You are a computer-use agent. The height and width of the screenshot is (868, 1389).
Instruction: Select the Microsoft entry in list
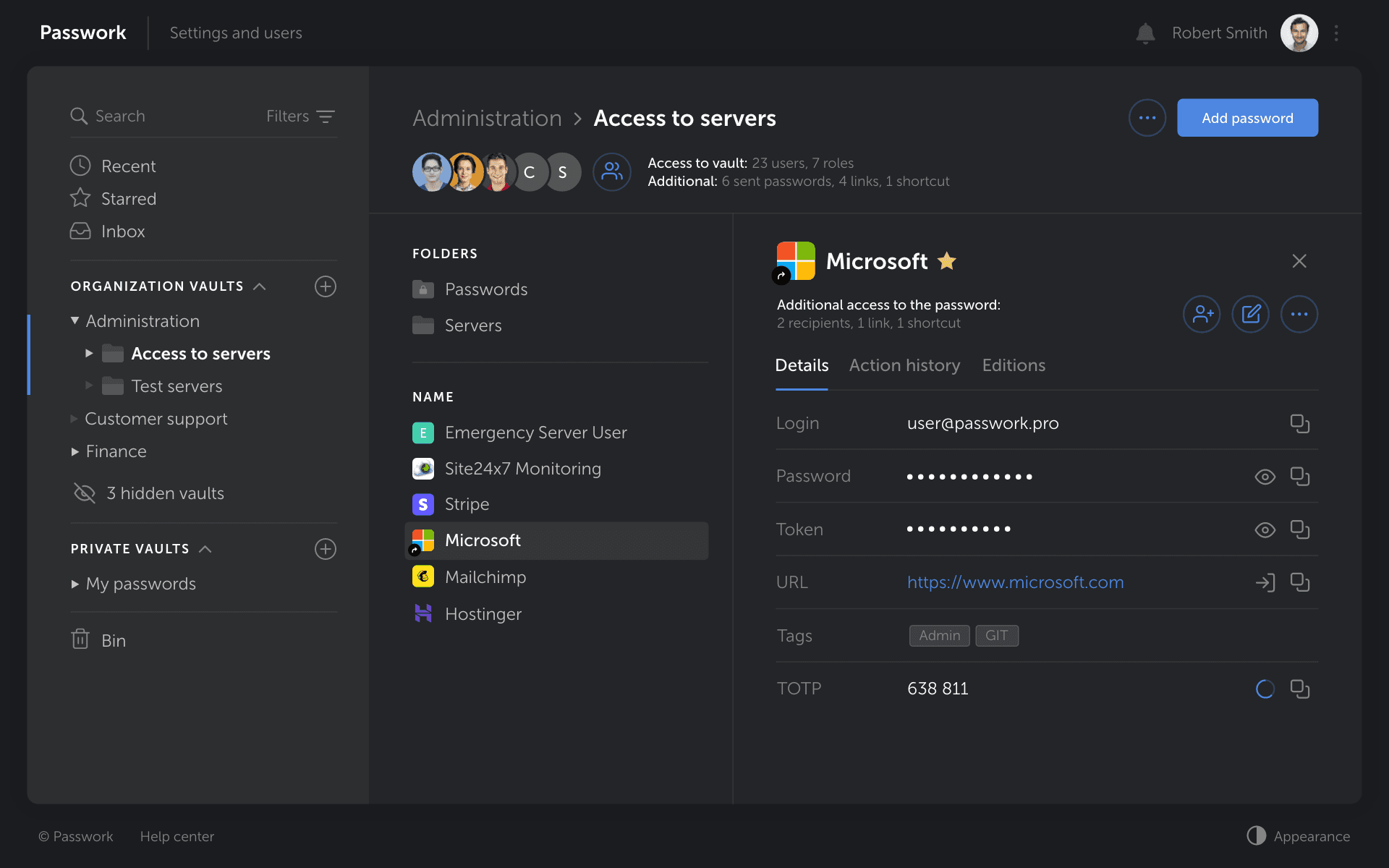556,540
